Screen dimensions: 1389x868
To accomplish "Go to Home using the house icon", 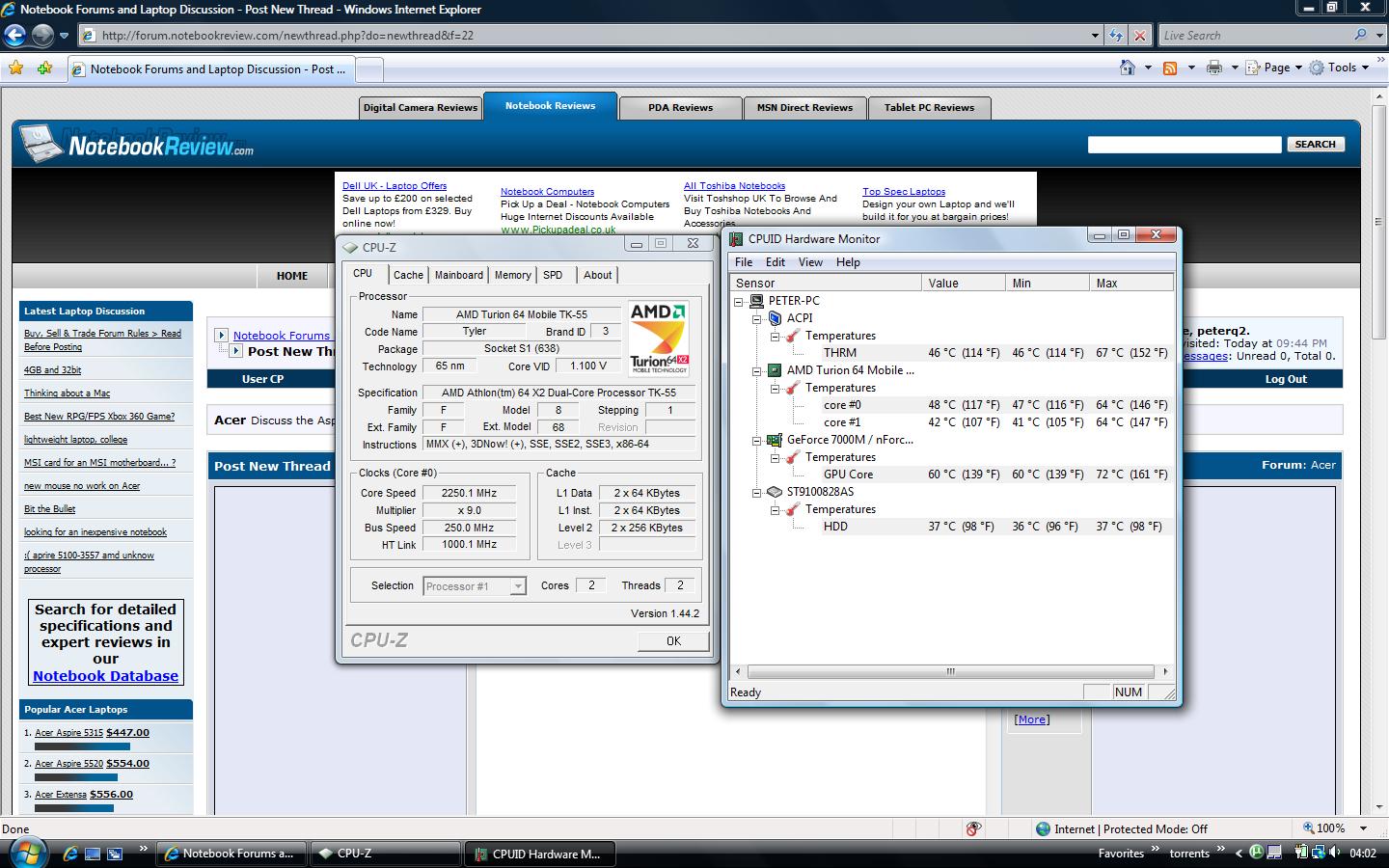I will pyautogui.click(x=1128, y=68).
